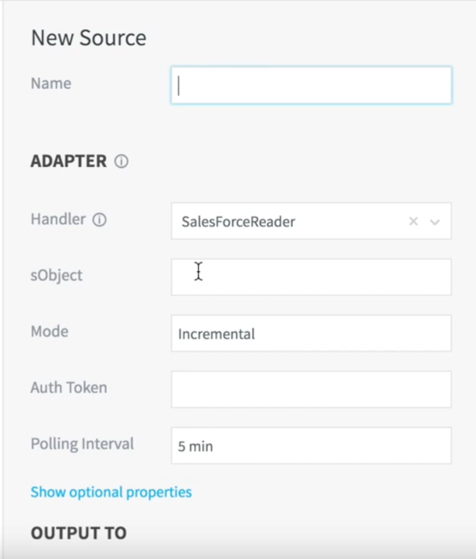
Task: Select the Mode field showing Incremental
Action: [x=311, y=333]
